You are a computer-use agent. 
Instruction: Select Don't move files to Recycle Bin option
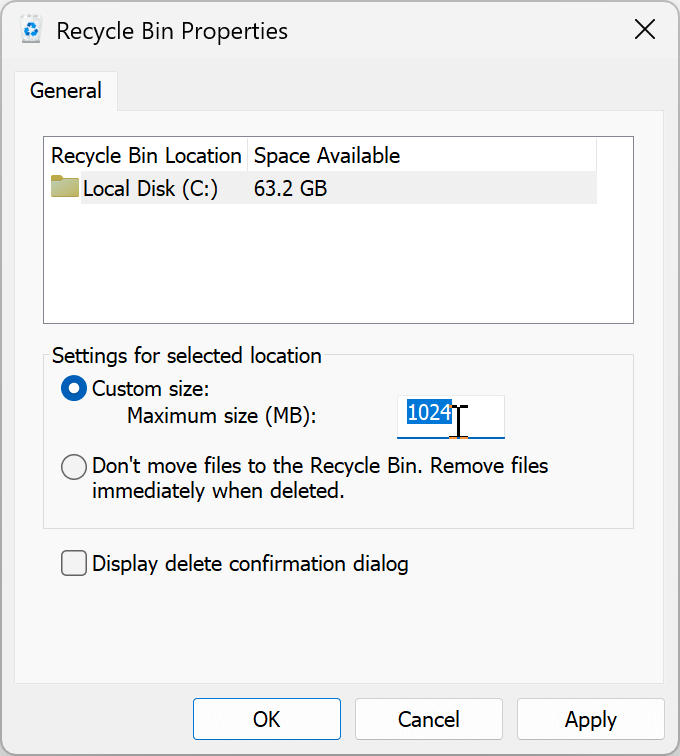click(x=74, y=467)
